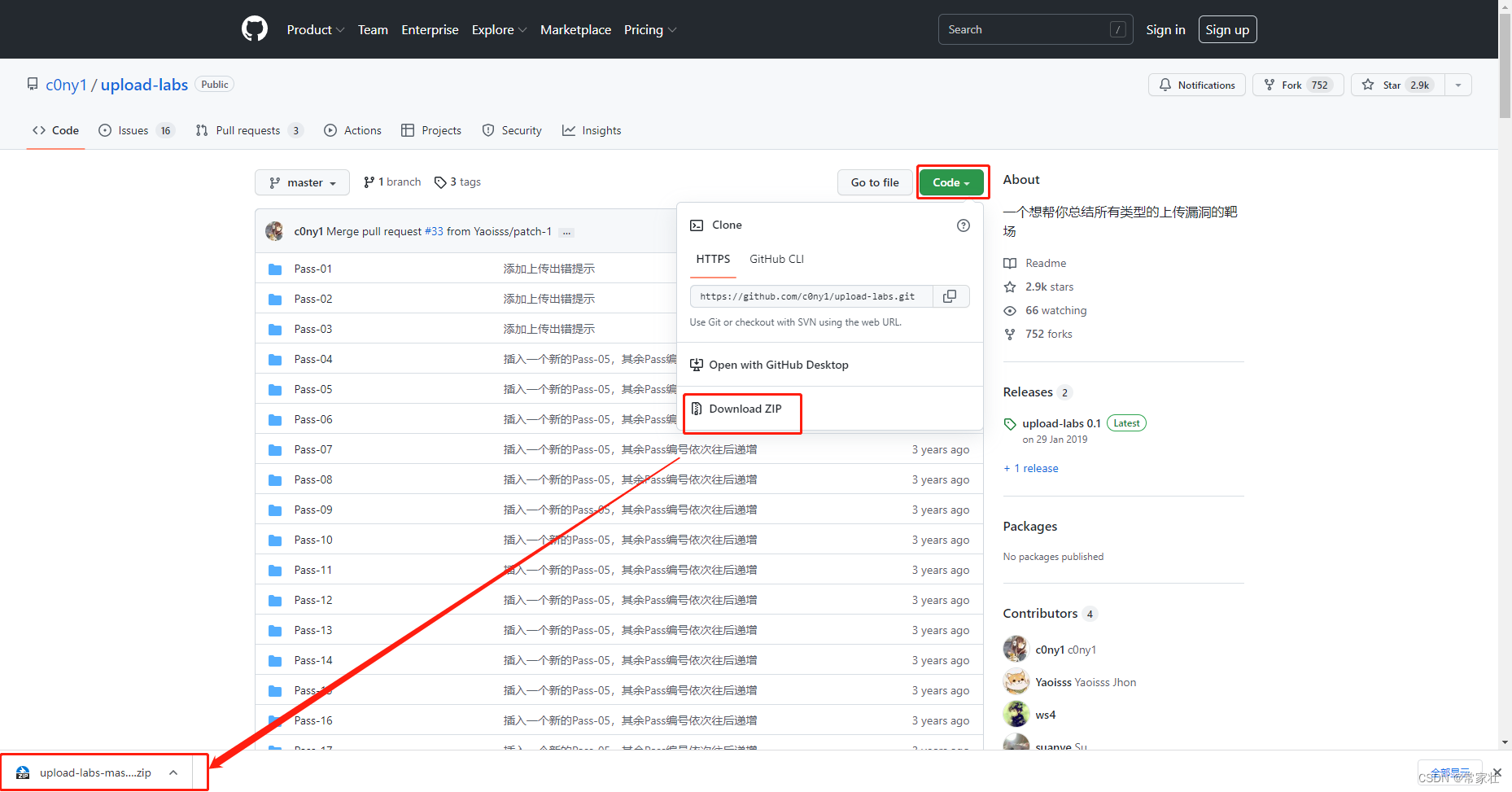Open the 752 forks link
The image size is (1512, 792).
(x=1038, y=334)
